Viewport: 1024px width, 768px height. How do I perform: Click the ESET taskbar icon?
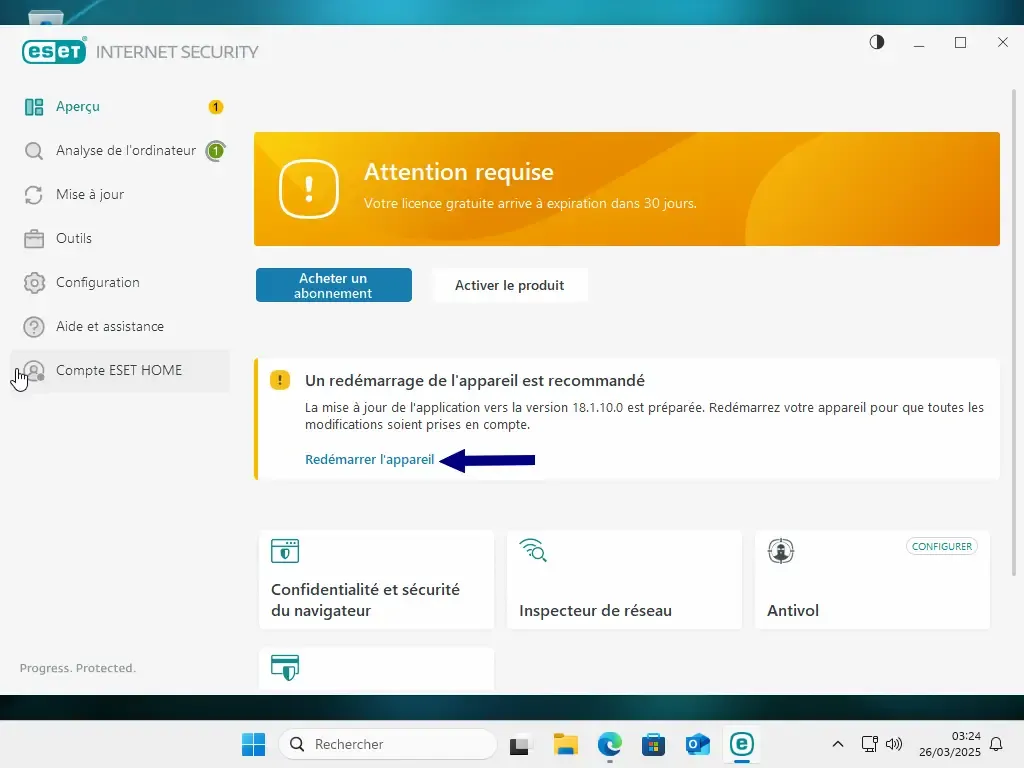click(x=742, y=744)
